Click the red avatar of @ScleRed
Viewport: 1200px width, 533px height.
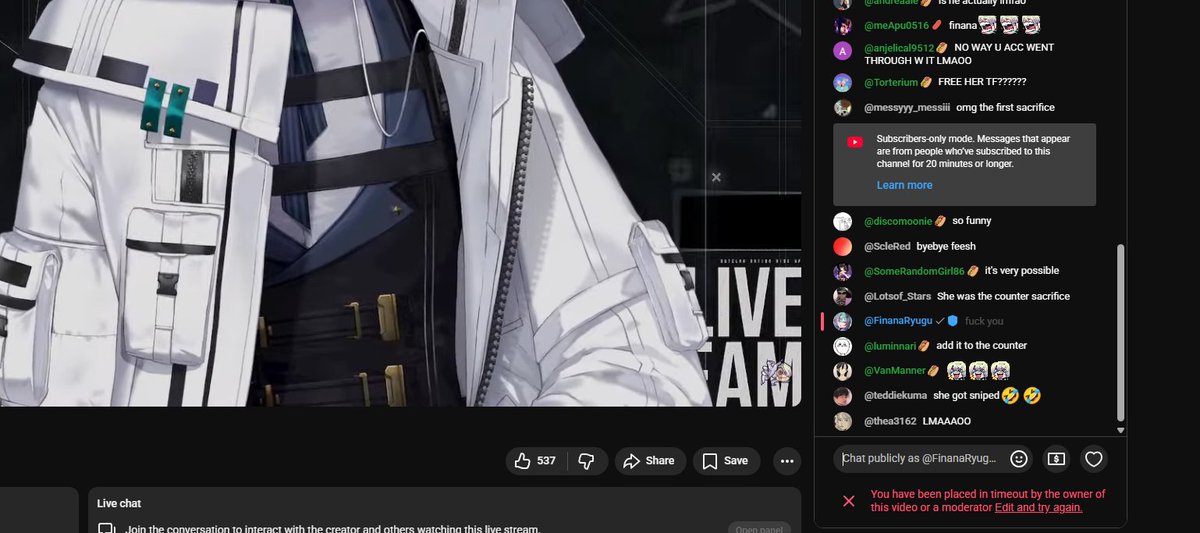pos(843,246)
